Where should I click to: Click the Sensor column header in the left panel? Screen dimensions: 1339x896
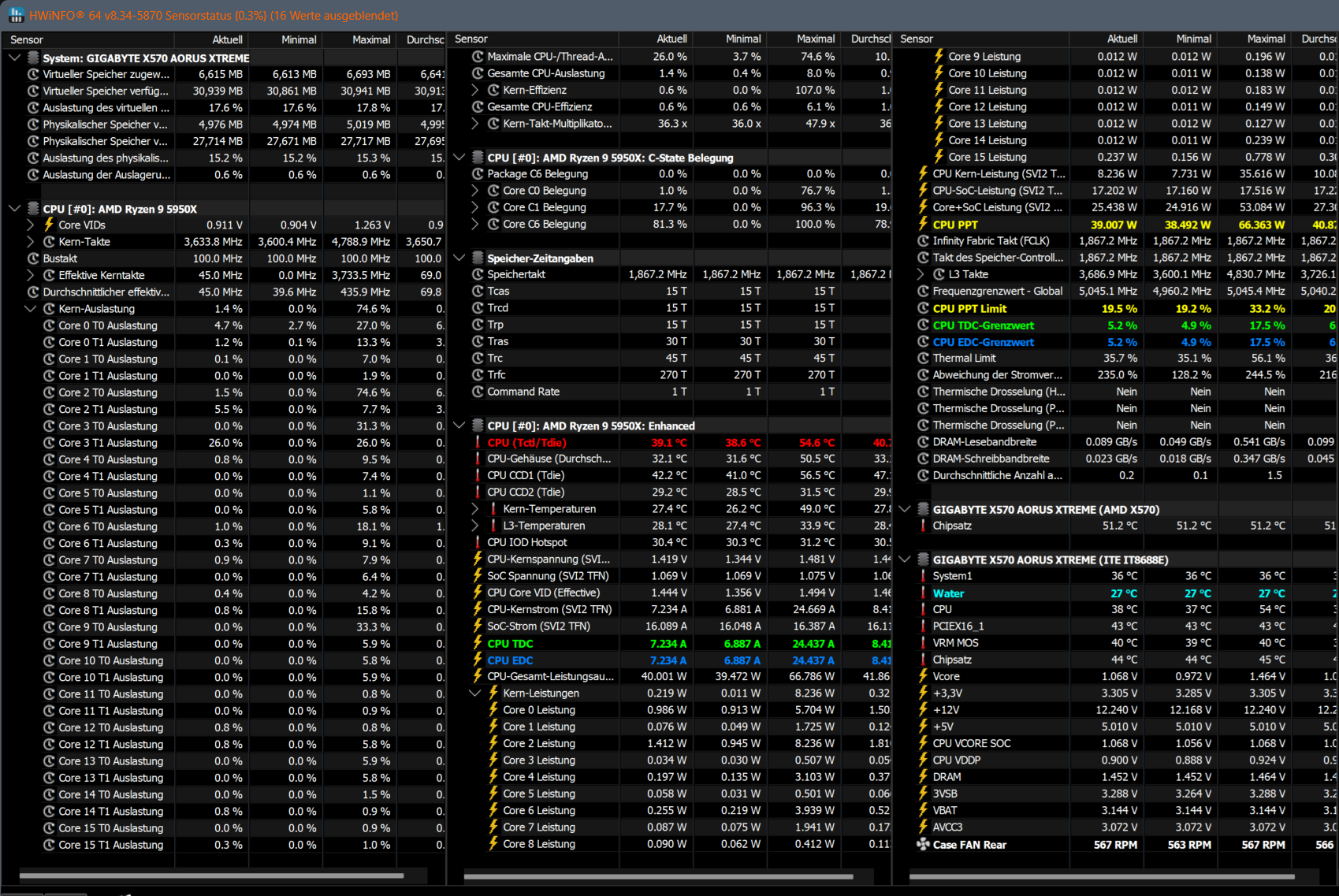[x=87, y=39]
